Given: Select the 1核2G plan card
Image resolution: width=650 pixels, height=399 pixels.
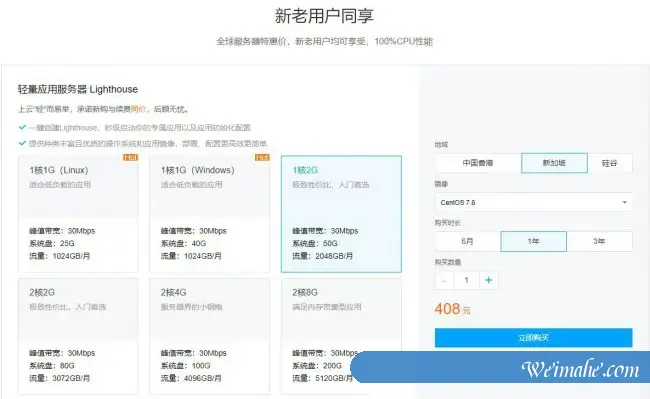Looking at the screenshot, I should click(341, 214).
